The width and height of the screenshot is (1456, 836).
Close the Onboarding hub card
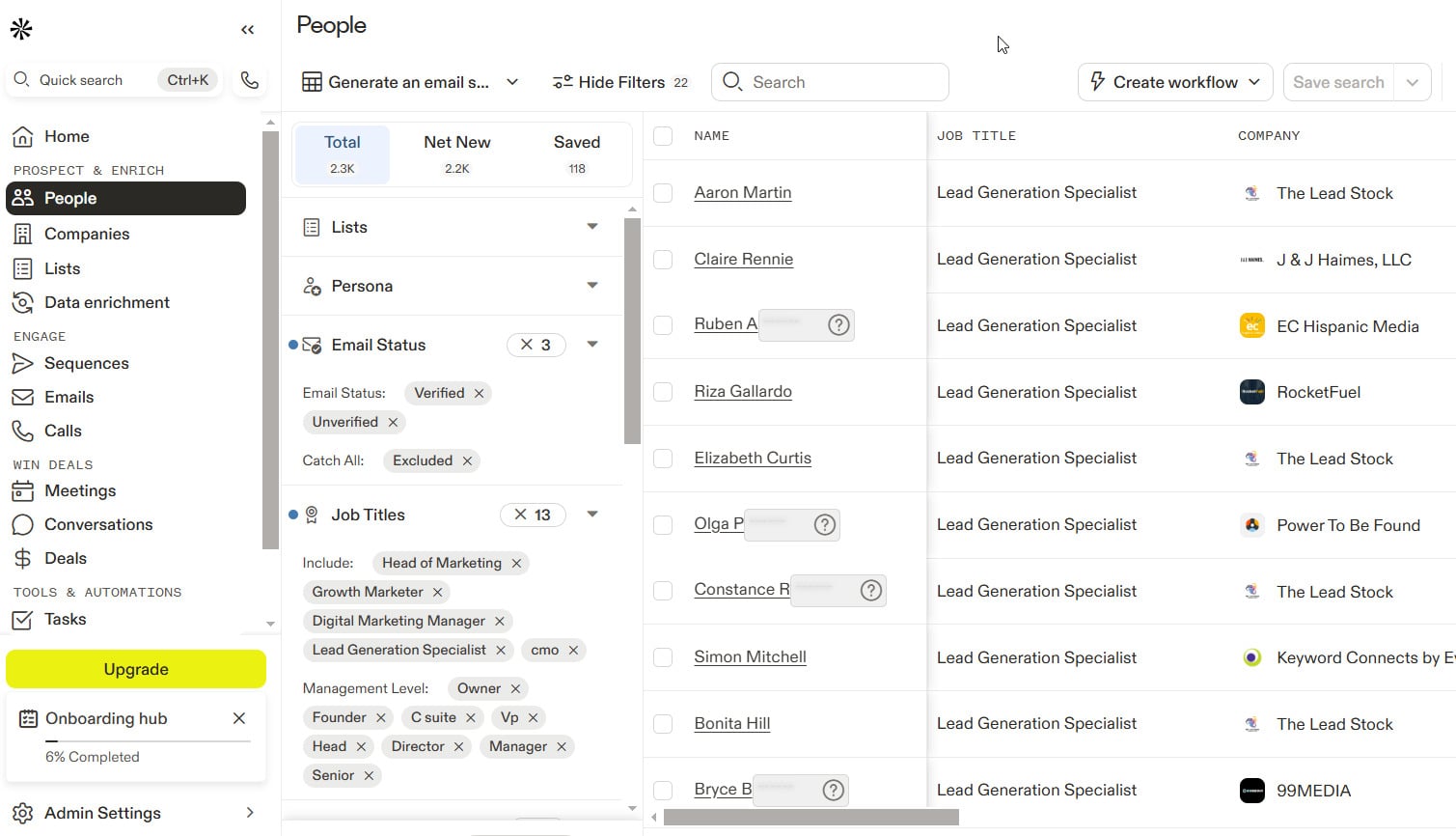(239, 718)
